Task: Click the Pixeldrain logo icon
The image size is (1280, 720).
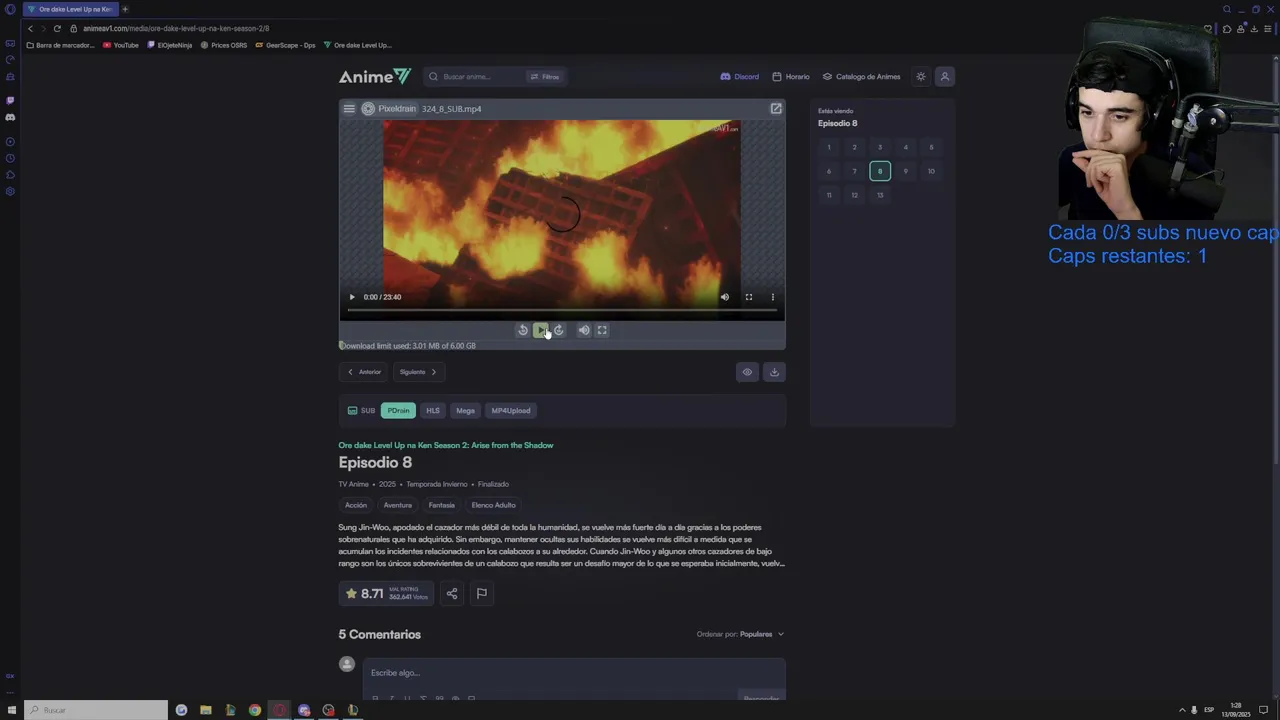Action: [368, 109]
